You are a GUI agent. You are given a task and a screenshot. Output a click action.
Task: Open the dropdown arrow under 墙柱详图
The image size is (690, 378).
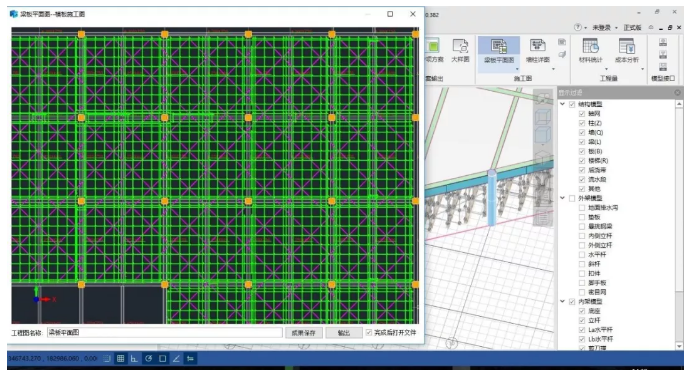pyautogui.click(x=553, y=69)
